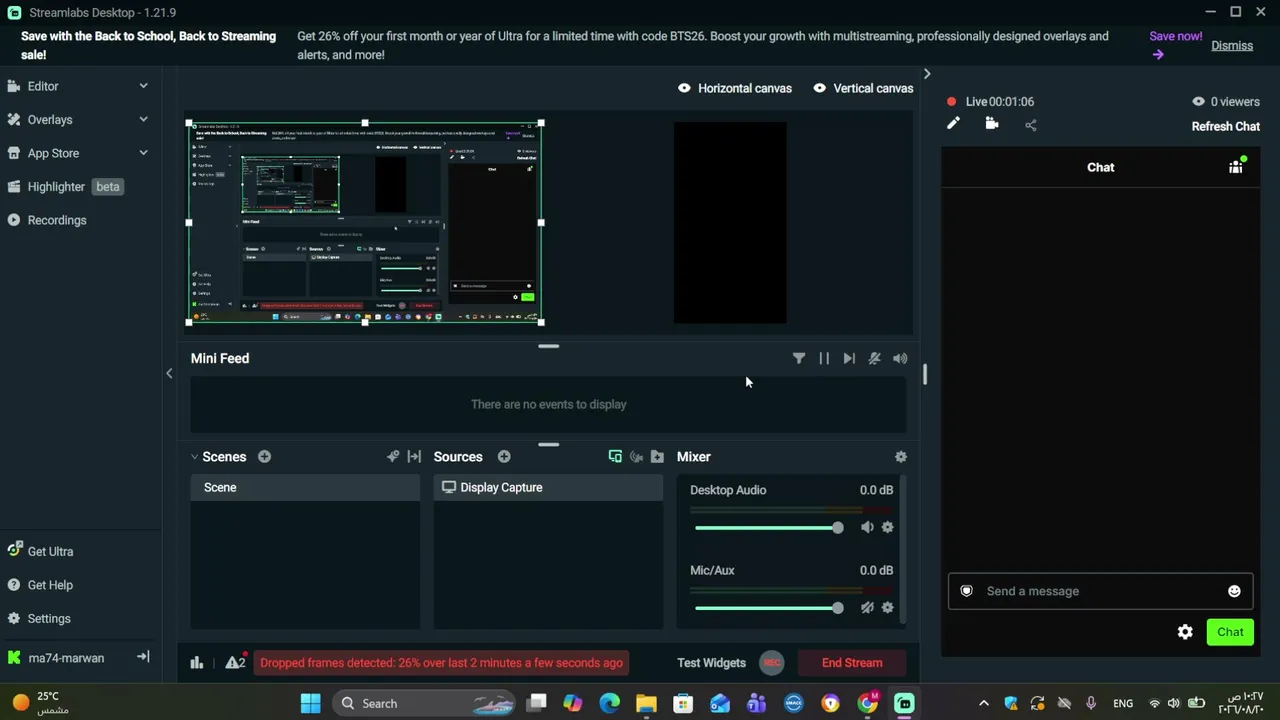
Task: Open performance stats bar chart icon
Action: click(x=197, y=662)
